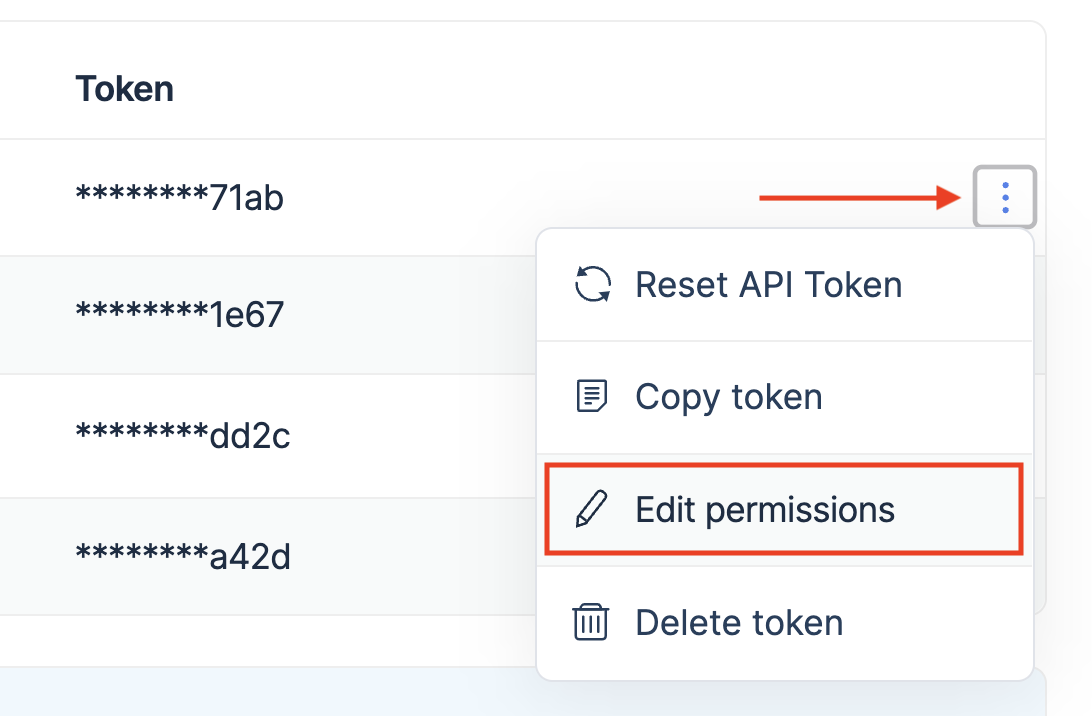Image resolution: width=1092 pixels, height=716 pixels.
Task: Select the Reset API Token label
Action: pyautogui.click(x=768, y=285)
